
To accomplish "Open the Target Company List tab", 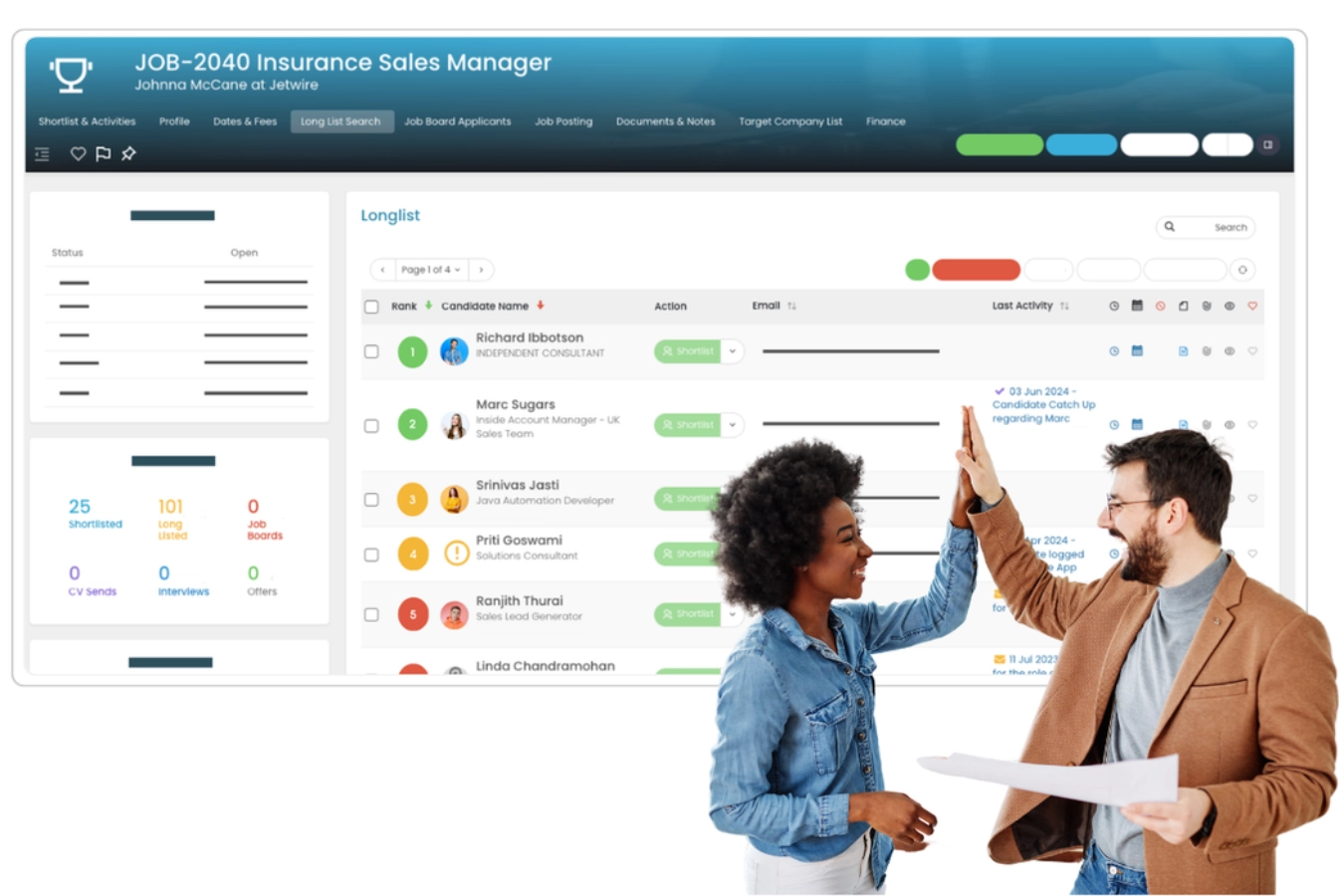I will pyautogui.click(x=790, y=121).
